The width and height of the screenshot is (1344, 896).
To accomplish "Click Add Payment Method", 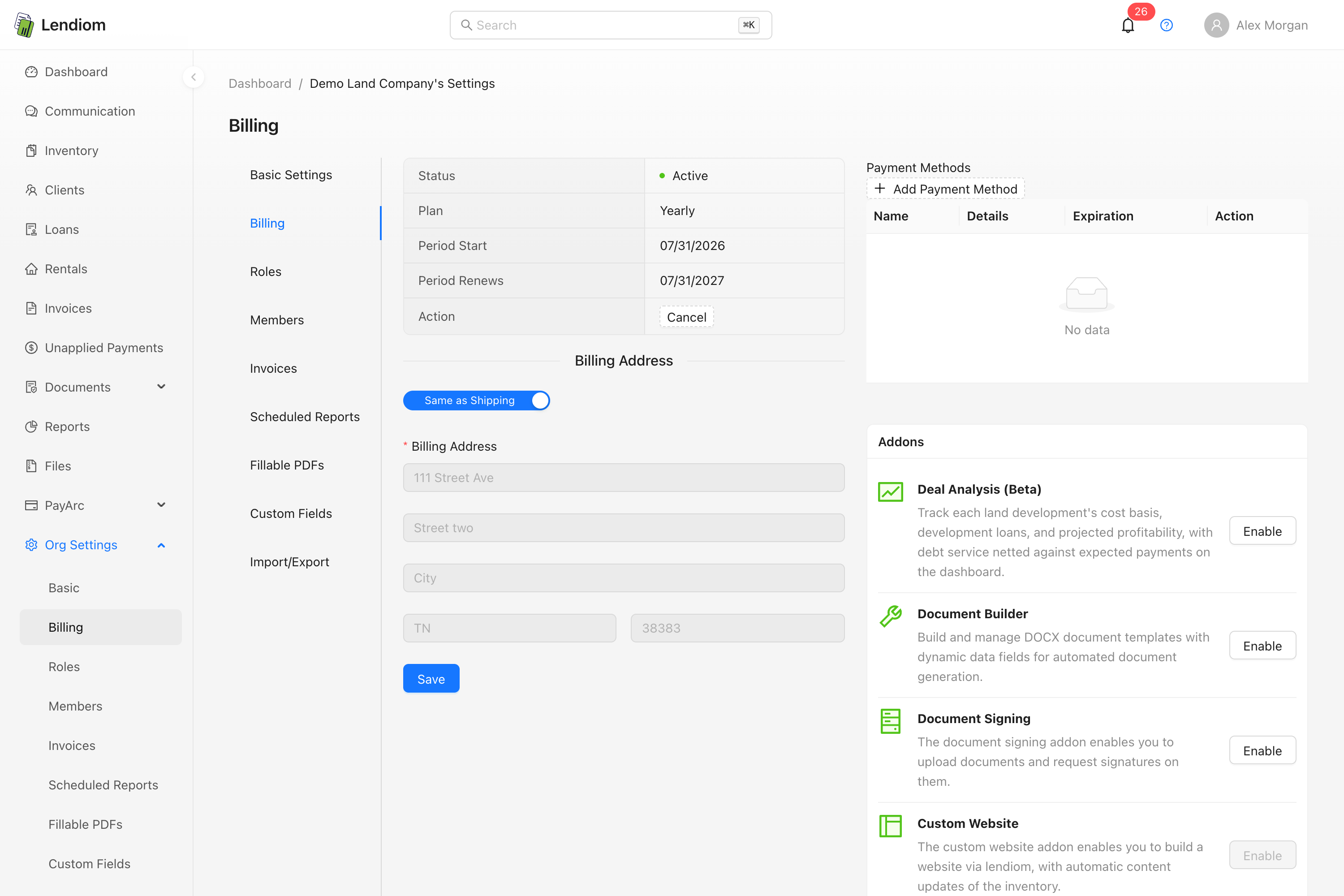I will click(x=946, y=189).
